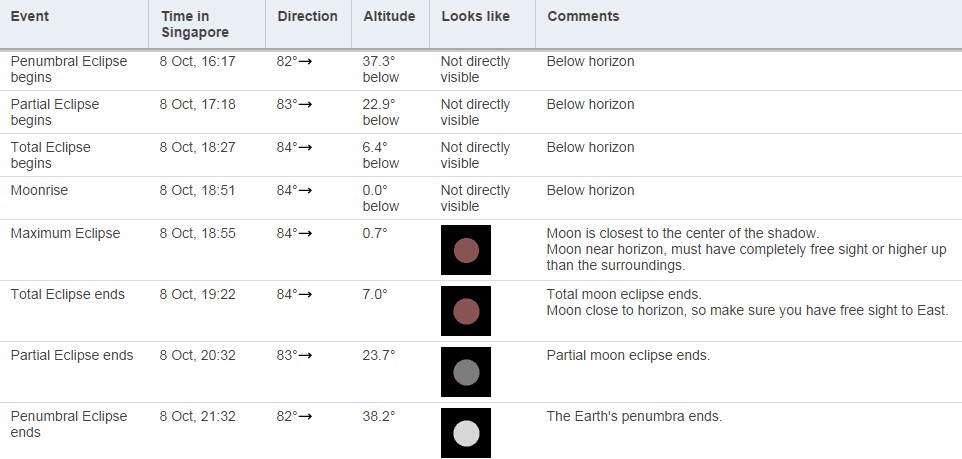Screen dimensions: 962x459
Task: Click the Direction column header
Action: [x=307, y=17]
